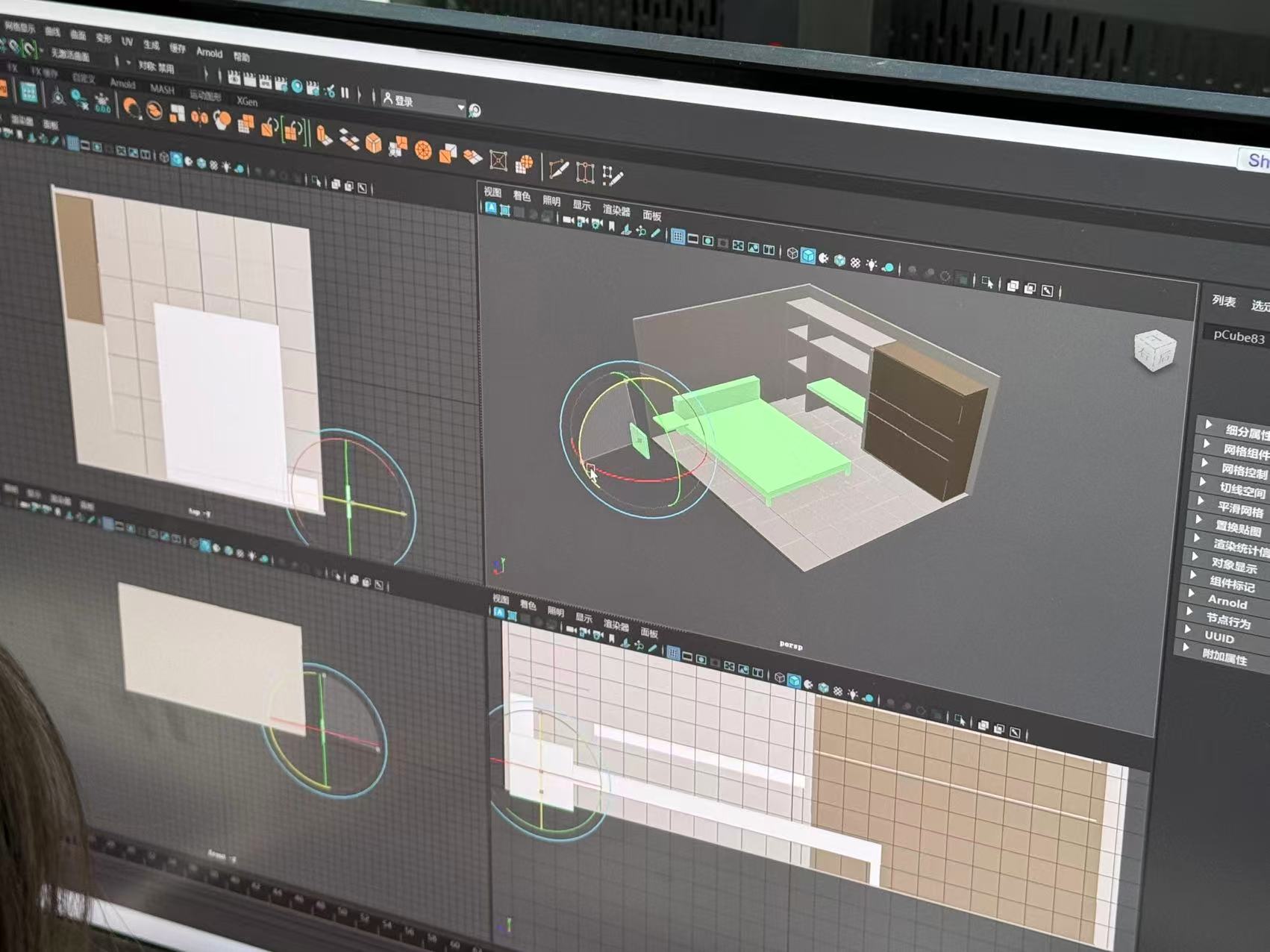Click the Pause rendering icon in status line
This screenshot has width=1270, height=952.
point(345,93)
